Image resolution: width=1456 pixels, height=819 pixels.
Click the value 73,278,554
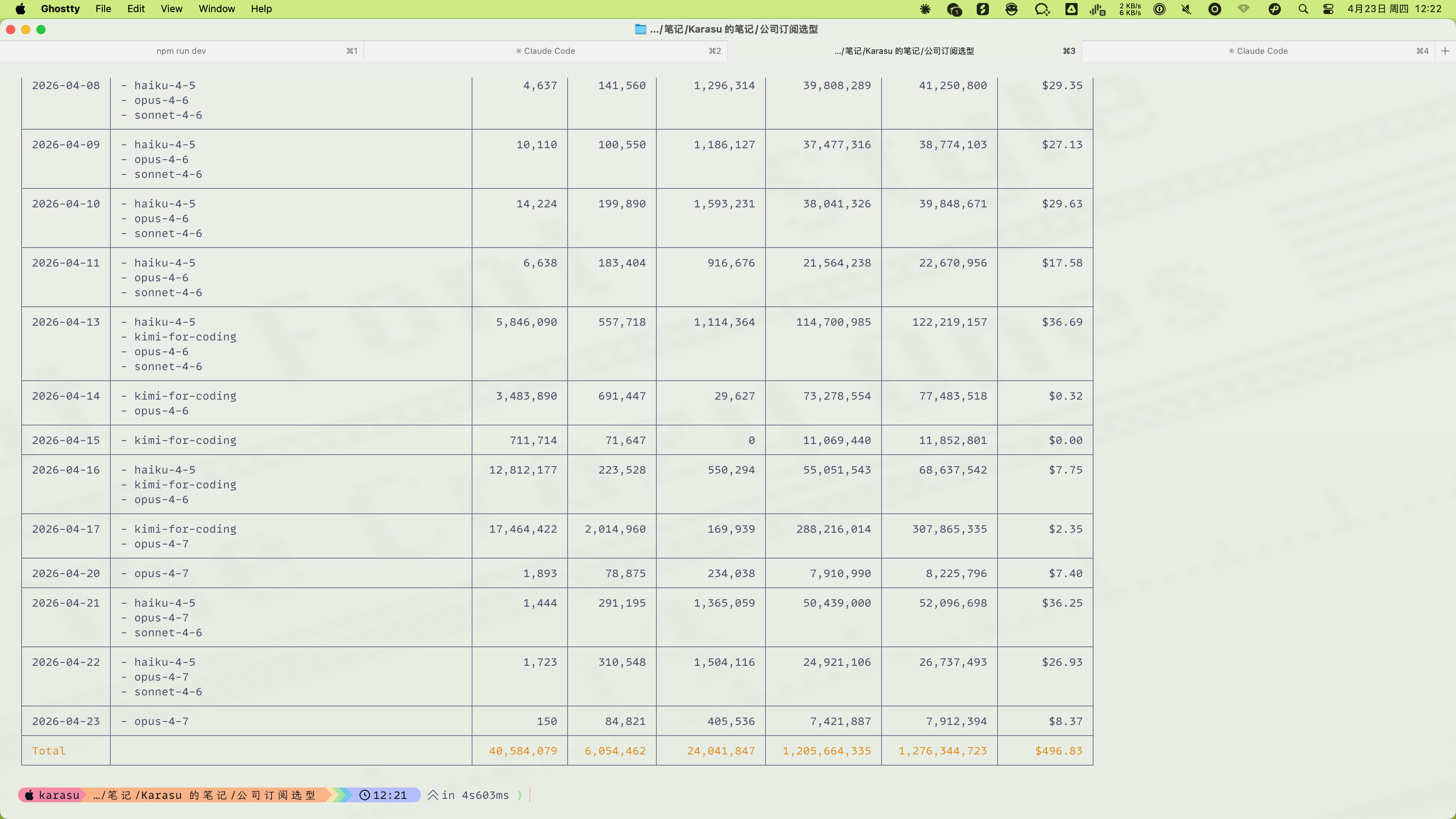[x=837, y=396]
